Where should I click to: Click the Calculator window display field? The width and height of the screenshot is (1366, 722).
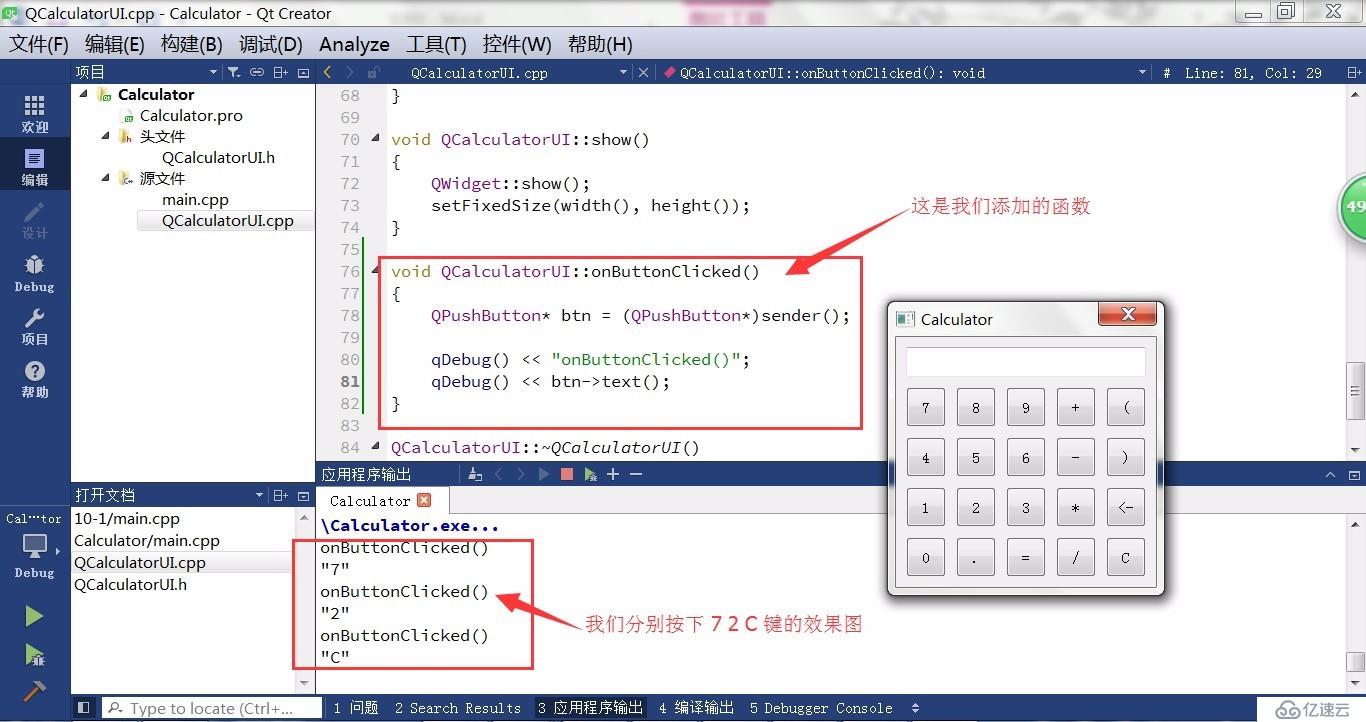1025,361
